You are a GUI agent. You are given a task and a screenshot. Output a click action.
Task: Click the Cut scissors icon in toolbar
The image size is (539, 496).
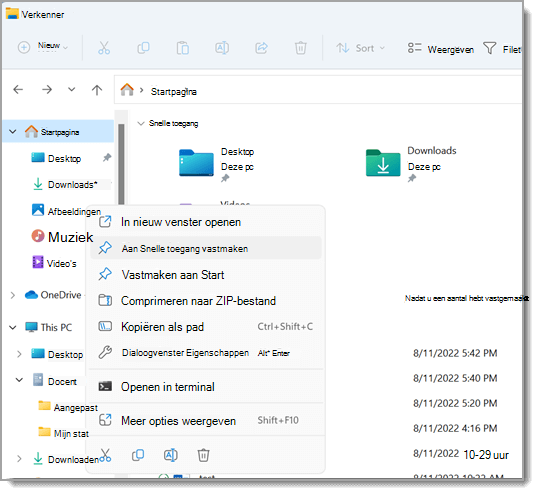tap(104, 48)
